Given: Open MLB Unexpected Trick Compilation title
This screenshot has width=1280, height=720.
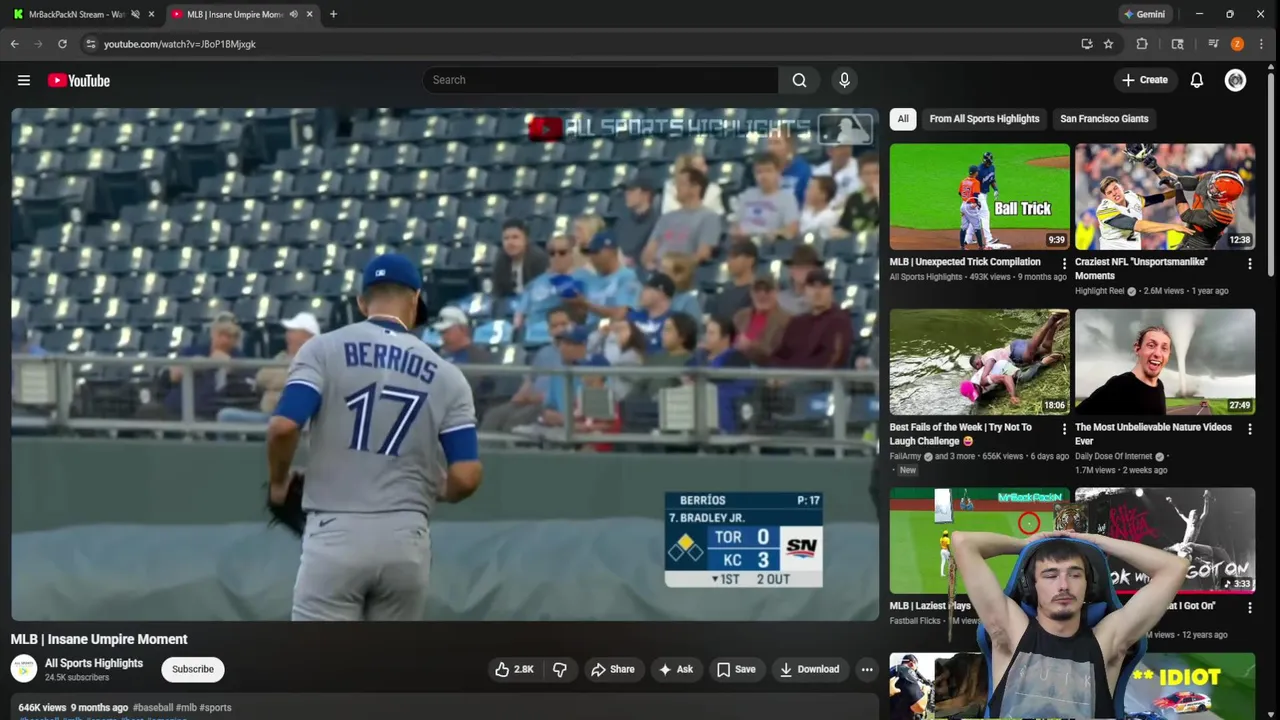Looking at the screenshot, I should pos(965,262).
